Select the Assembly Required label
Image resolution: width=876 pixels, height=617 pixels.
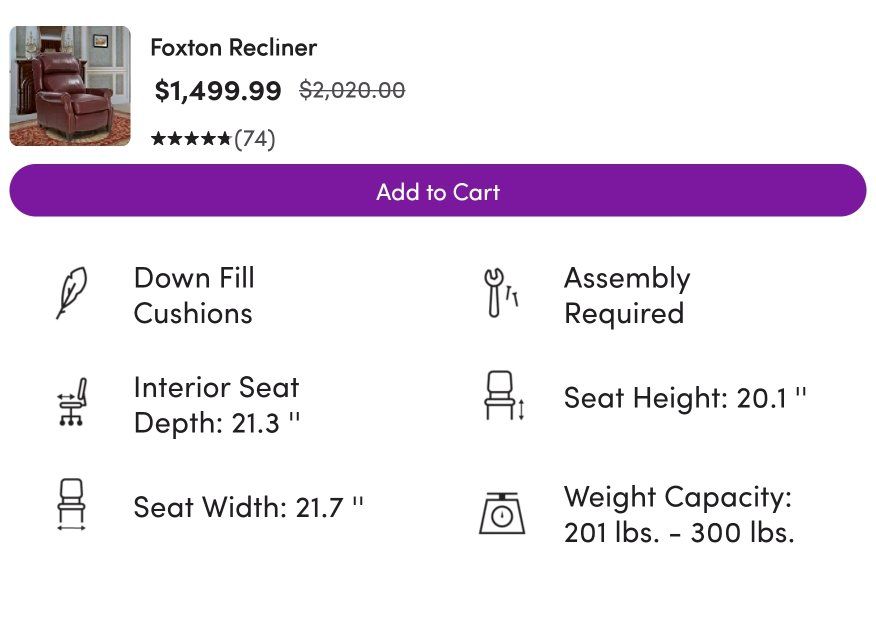pos(626,295)
